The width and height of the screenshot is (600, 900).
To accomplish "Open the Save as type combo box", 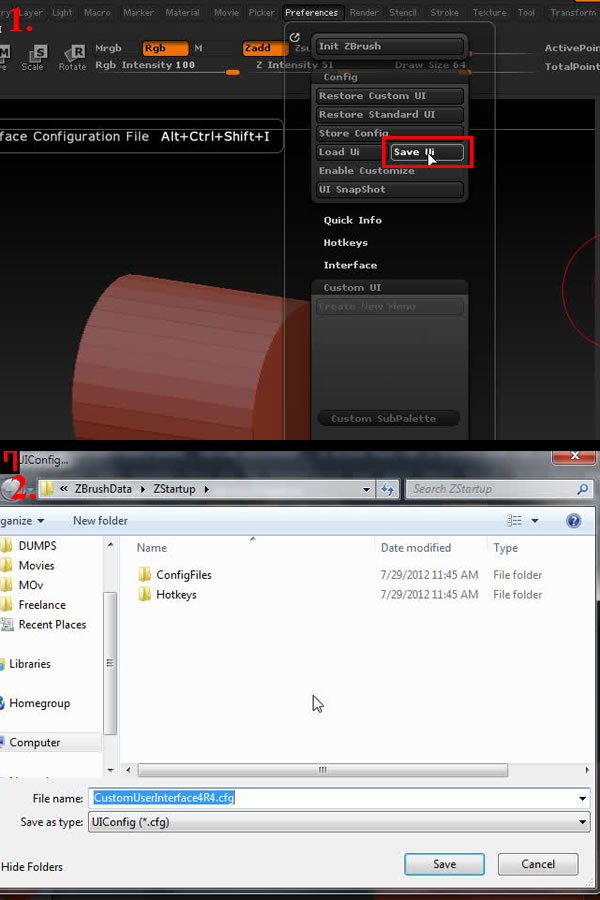I will tap(339, 822).
